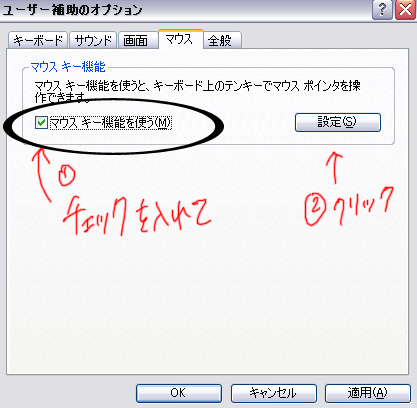Screen dimensions: 417x408
Task: Select the マウス tab
Action: pyautogui.click(x=181, y=39)
